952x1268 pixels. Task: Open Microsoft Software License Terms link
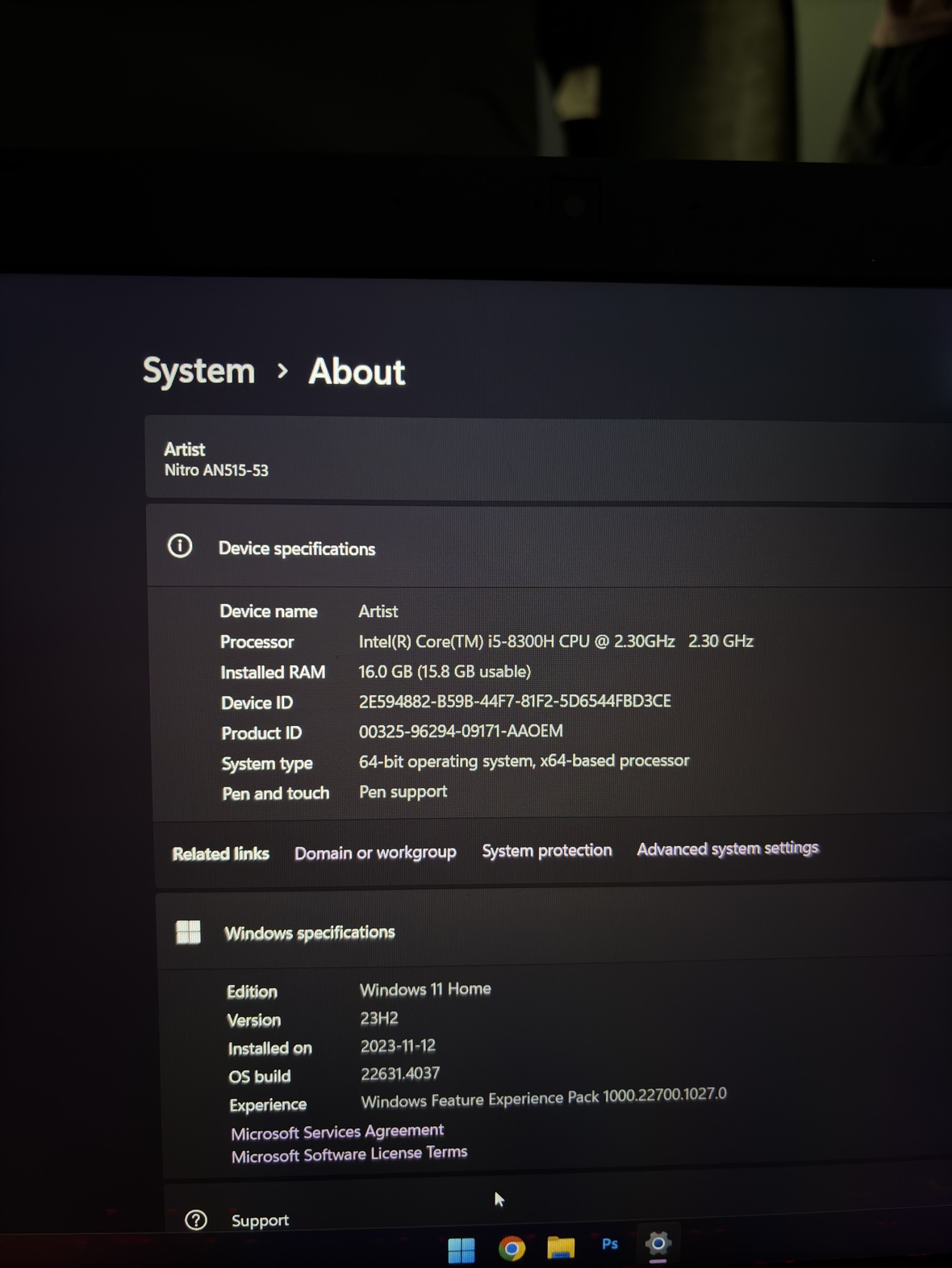click(x=349, y=1154)
